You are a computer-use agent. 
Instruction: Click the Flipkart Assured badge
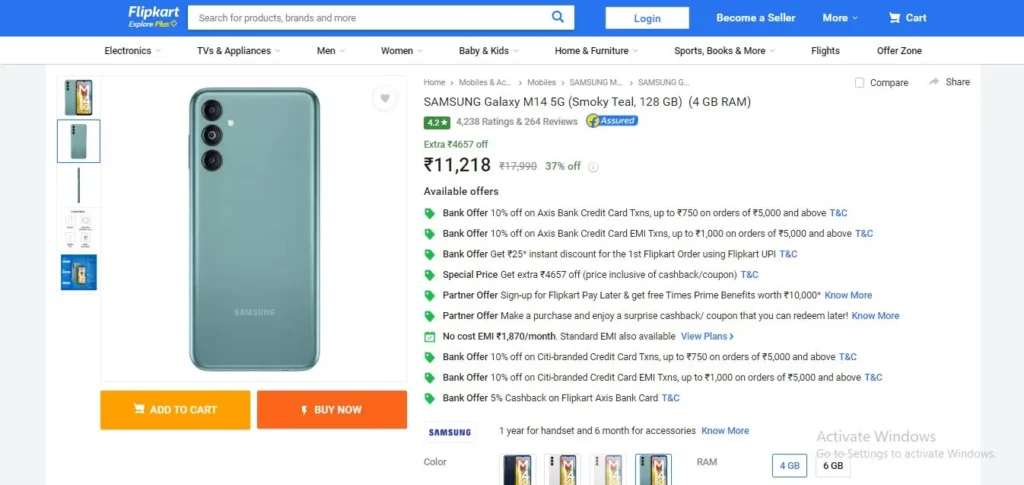(x=612, y=121)
